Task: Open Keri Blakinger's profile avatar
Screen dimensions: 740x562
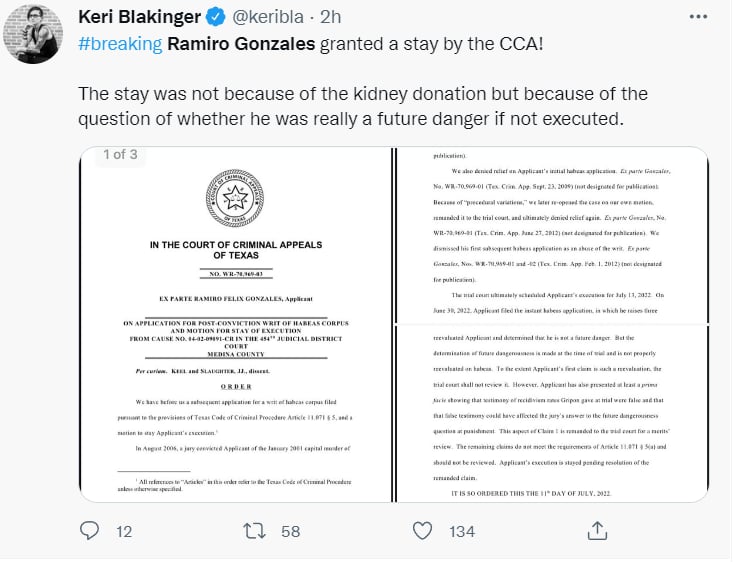Action: point(33,34)
